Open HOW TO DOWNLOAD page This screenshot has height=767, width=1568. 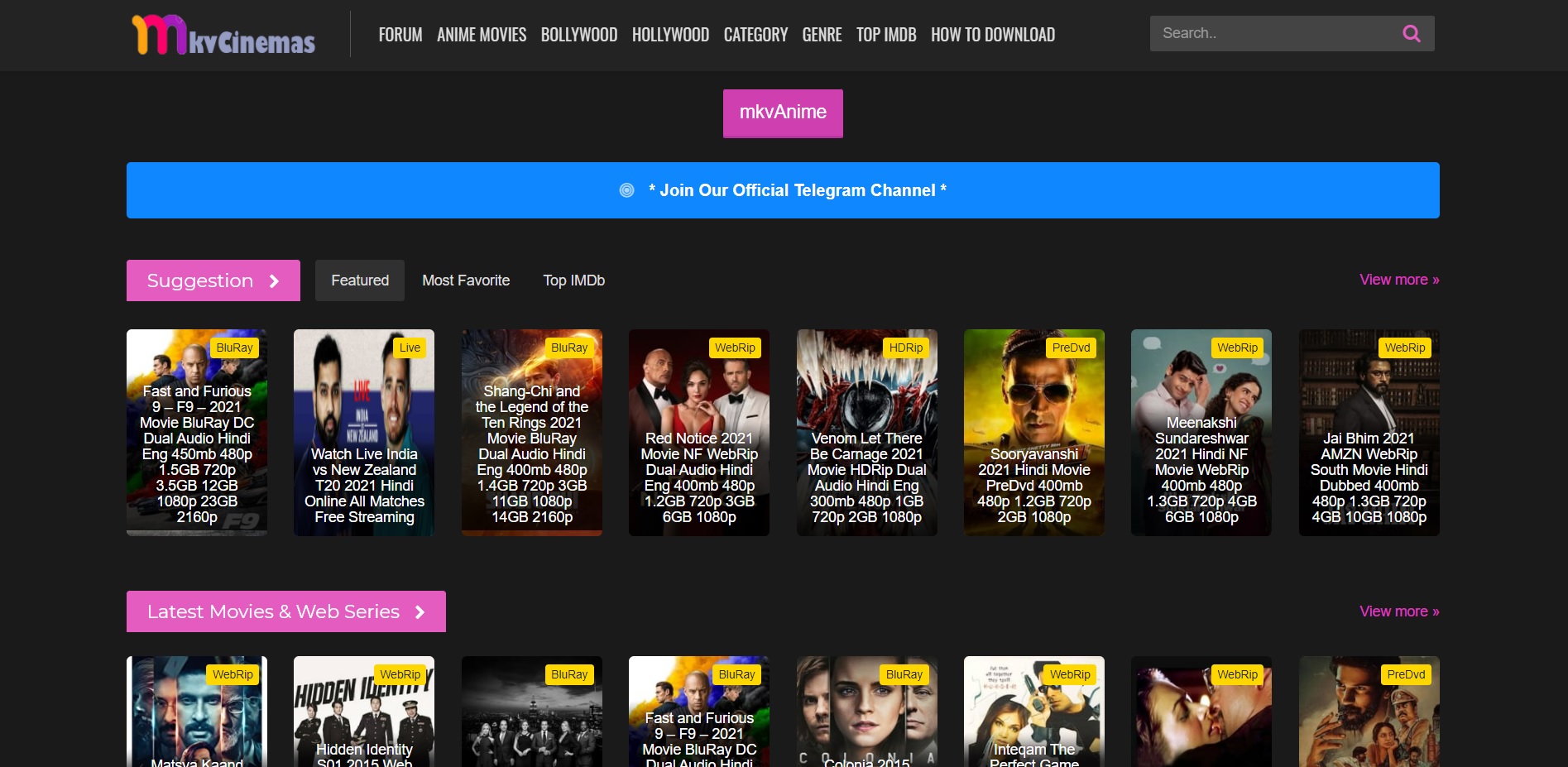pos(993,35)
